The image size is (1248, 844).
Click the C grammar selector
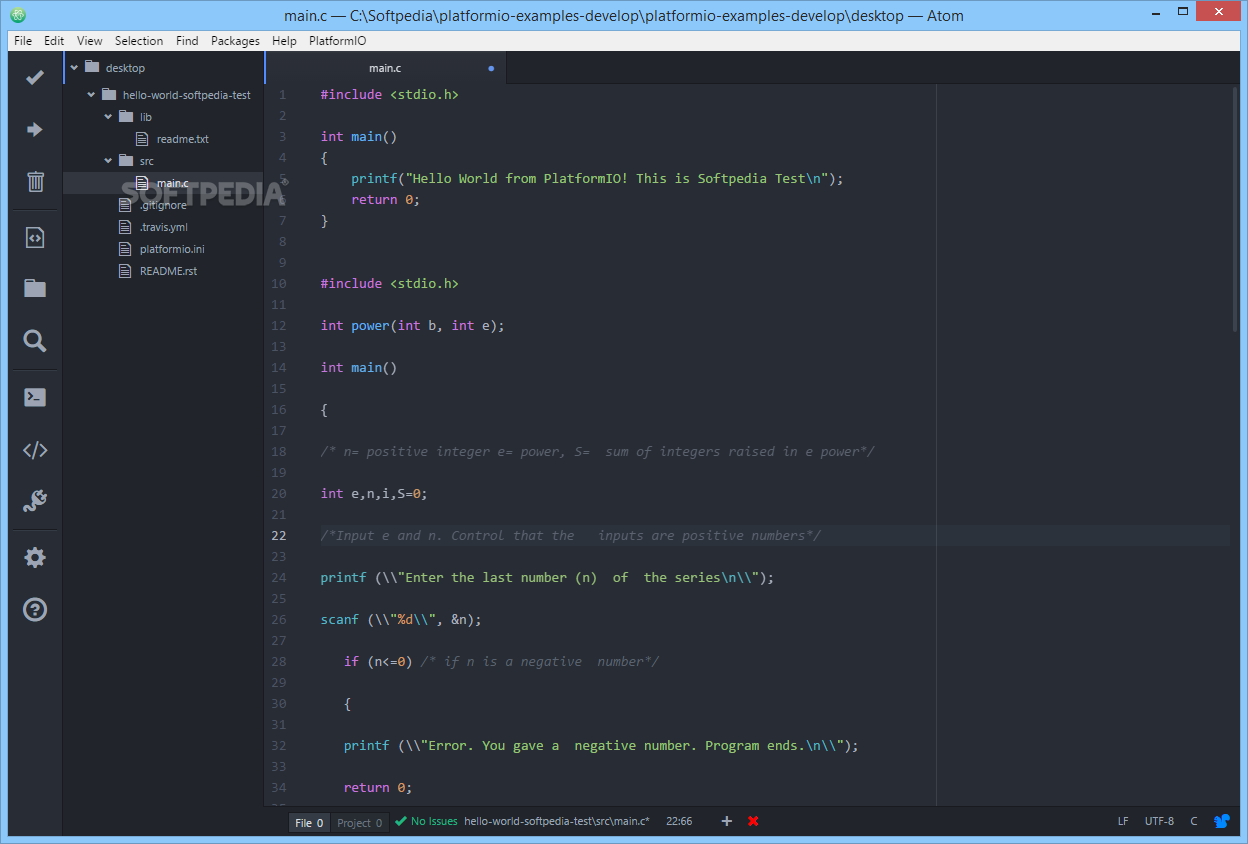pos(1193,822)
